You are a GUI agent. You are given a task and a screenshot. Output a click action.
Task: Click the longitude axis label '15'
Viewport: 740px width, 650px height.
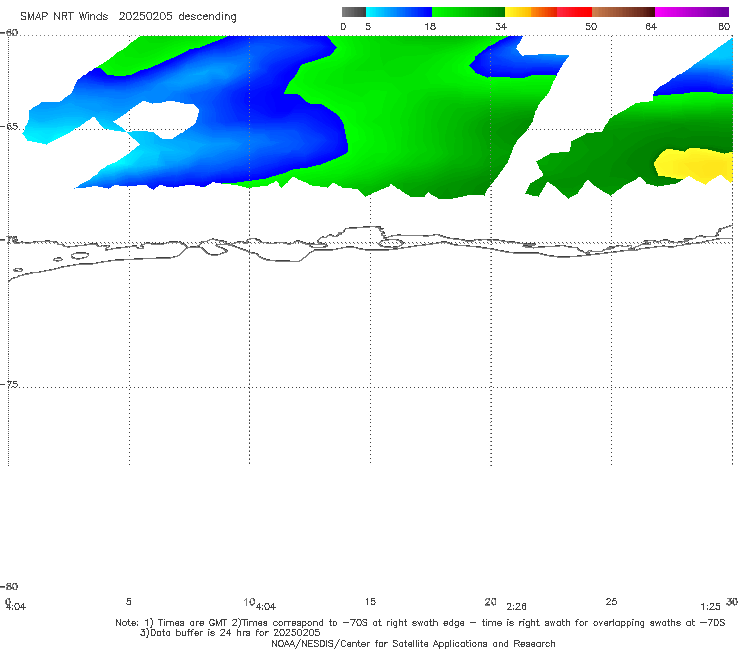(370, 601)
